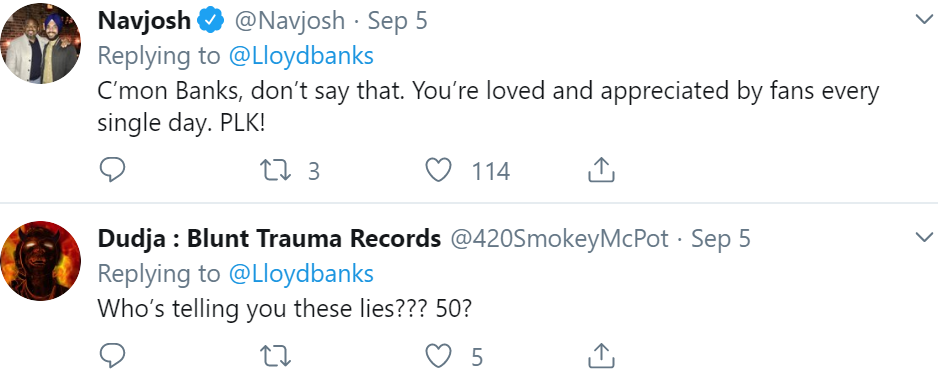Open @Lloydbanks link in Dudja's reply
Image resolution: width=938 pixels, height=371 pixels.
301,273
